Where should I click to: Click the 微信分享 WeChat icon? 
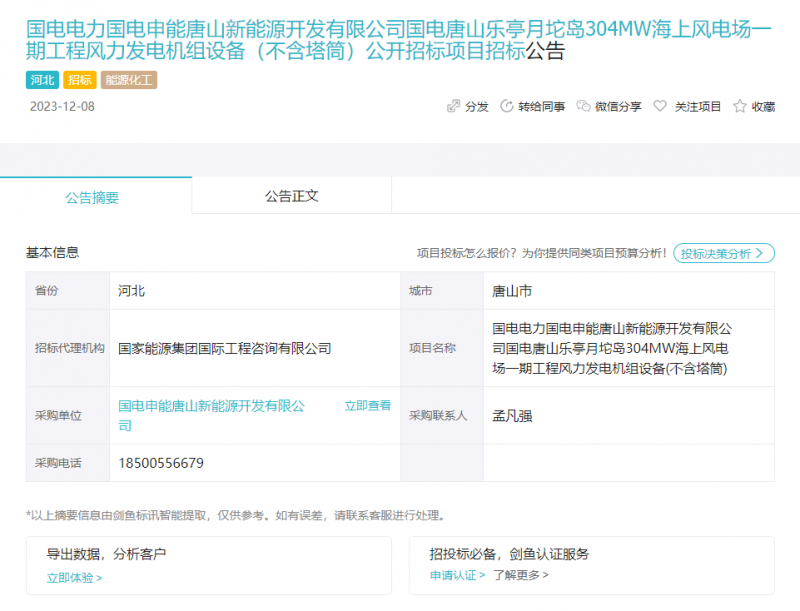point(583,106)
